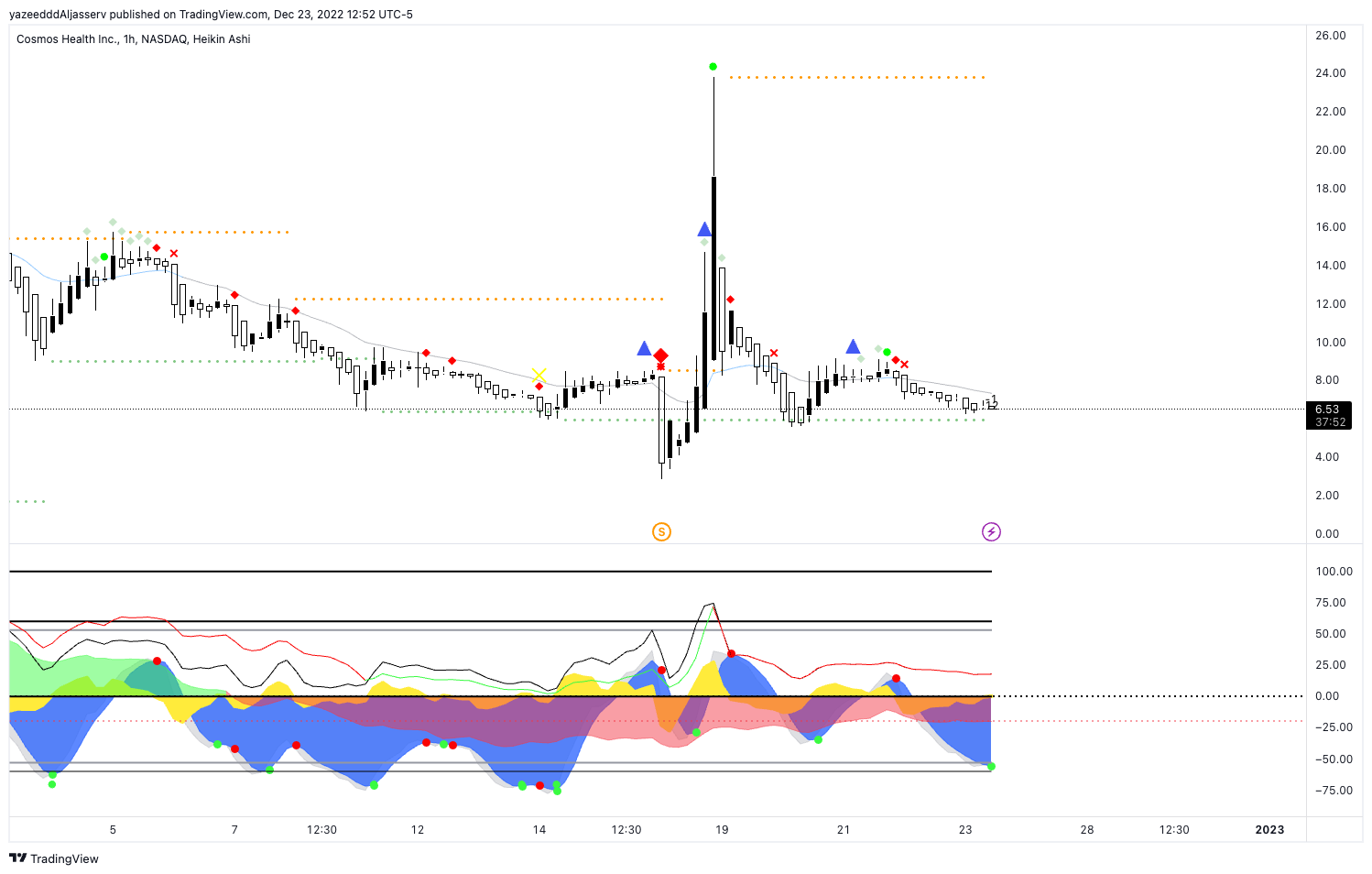Click the -50.00 oscillator axis label

pyautogui.click(x=1333, y=759)
